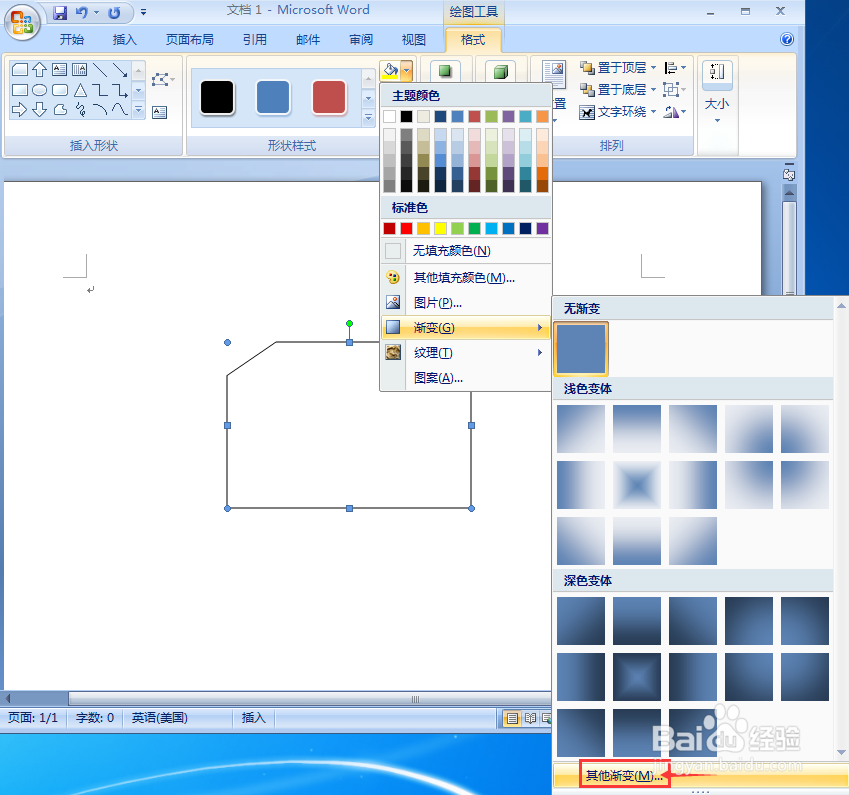Click the shape fill paint bucket icon

(390, 70)
